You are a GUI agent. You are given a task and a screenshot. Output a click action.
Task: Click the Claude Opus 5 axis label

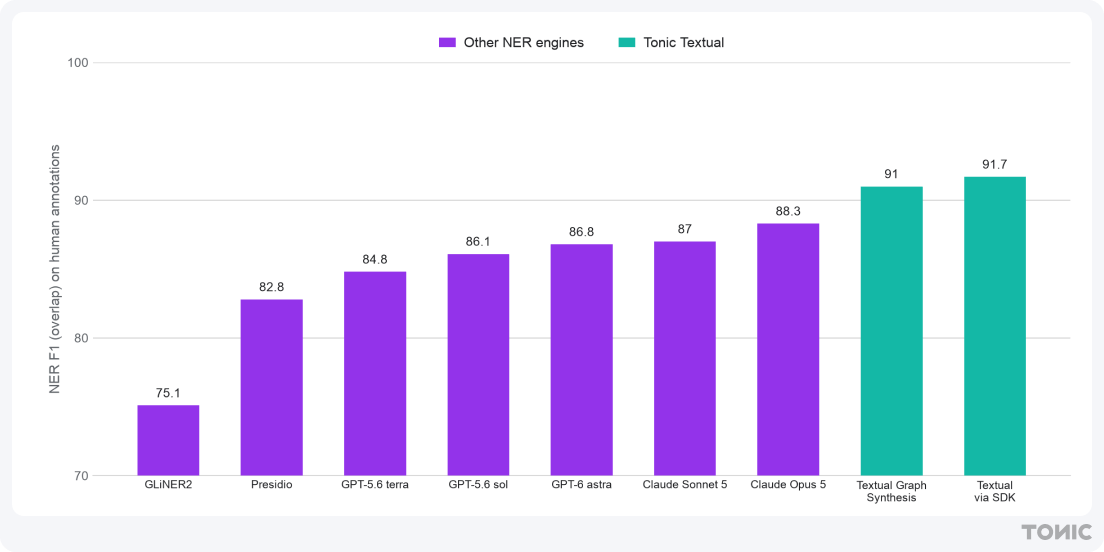(x=788, y=485)
